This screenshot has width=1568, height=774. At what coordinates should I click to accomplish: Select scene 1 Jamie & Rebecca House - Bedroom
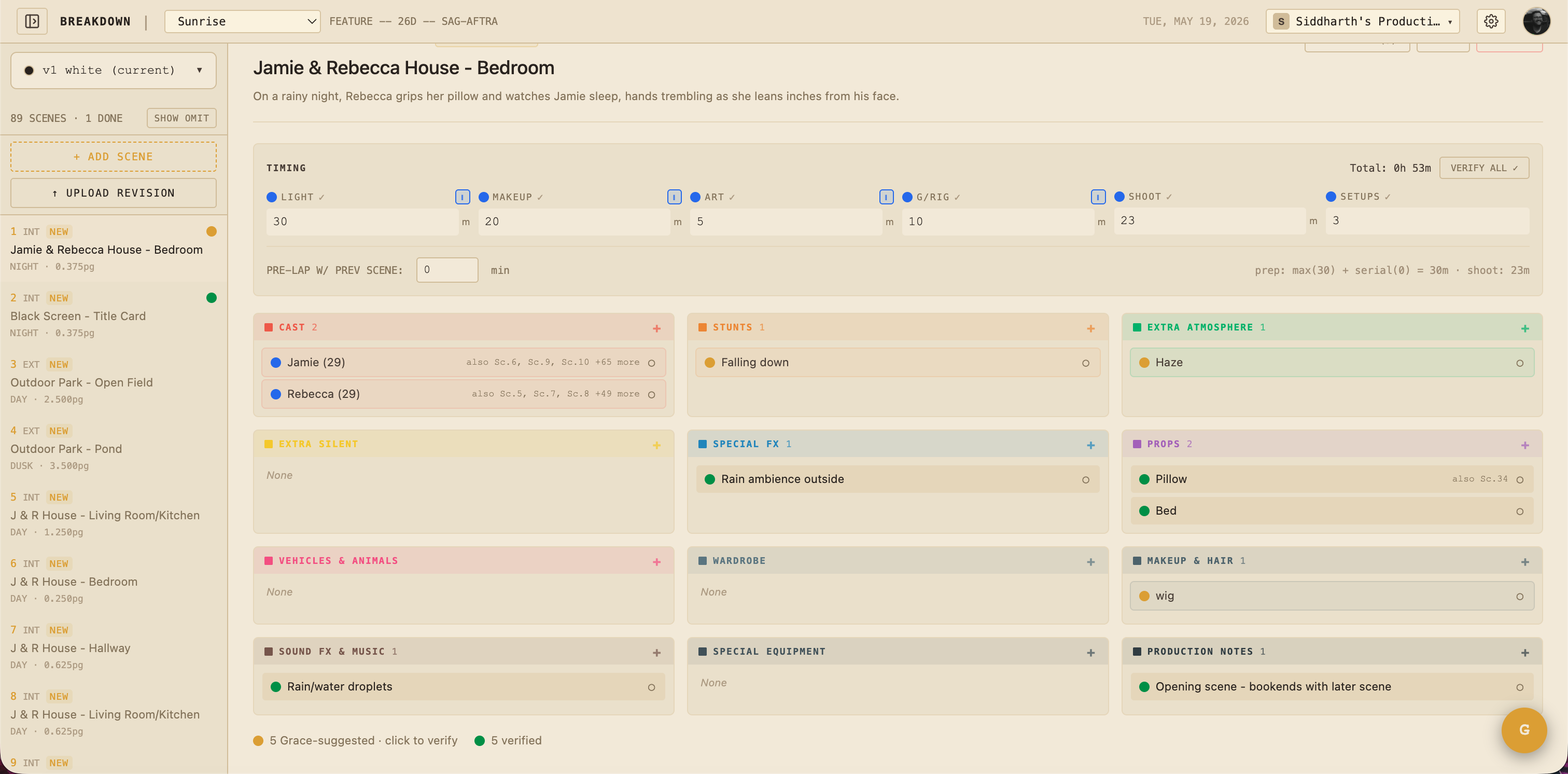click(x=113, y=248)
